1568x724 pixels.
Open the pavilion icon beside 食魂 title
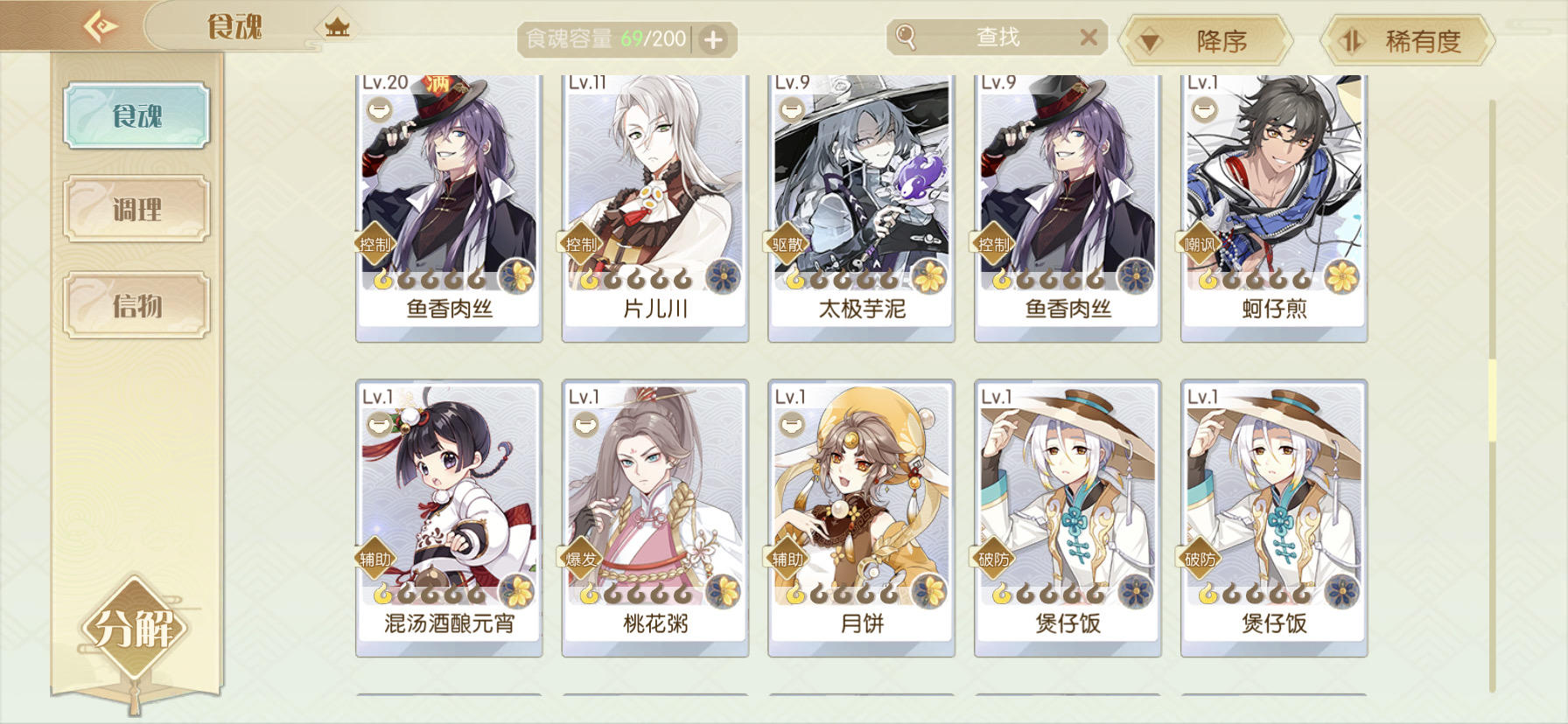pos(337,27)
